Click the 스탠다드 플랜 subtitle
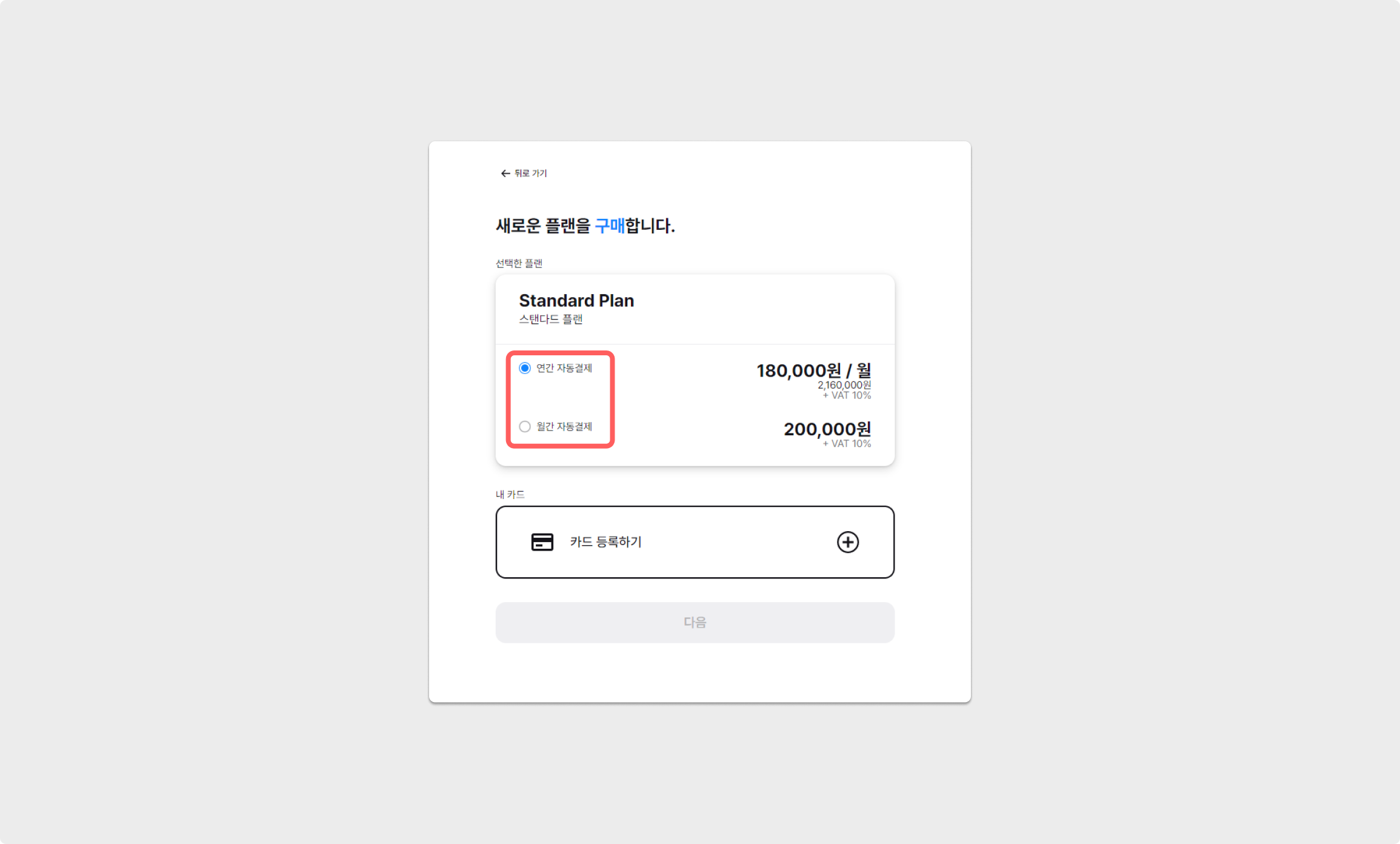Viewport: 1400px width, 844px height. tap(550, 320)
